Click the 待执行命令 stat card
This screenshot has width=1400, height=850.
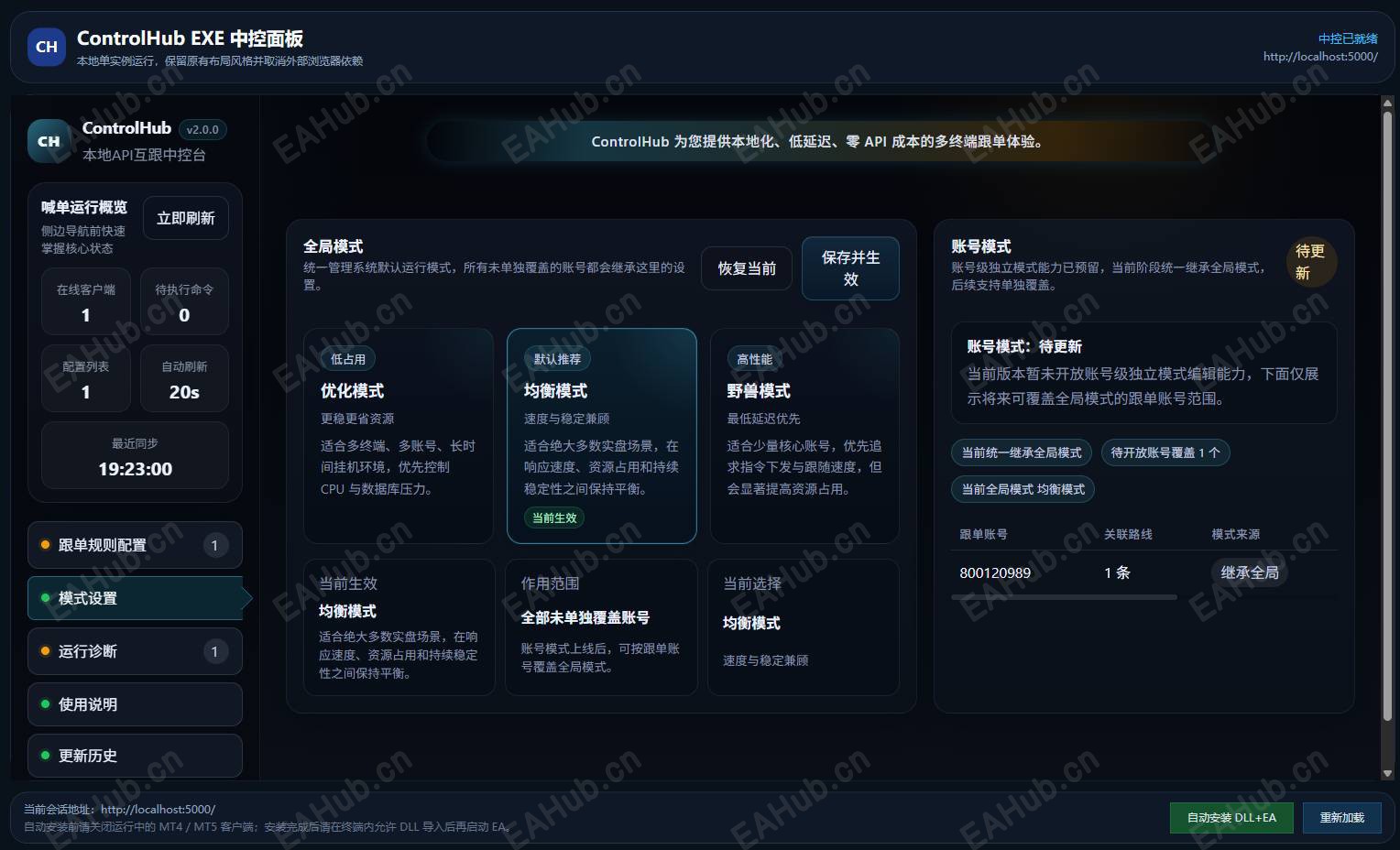pos(184,301)
